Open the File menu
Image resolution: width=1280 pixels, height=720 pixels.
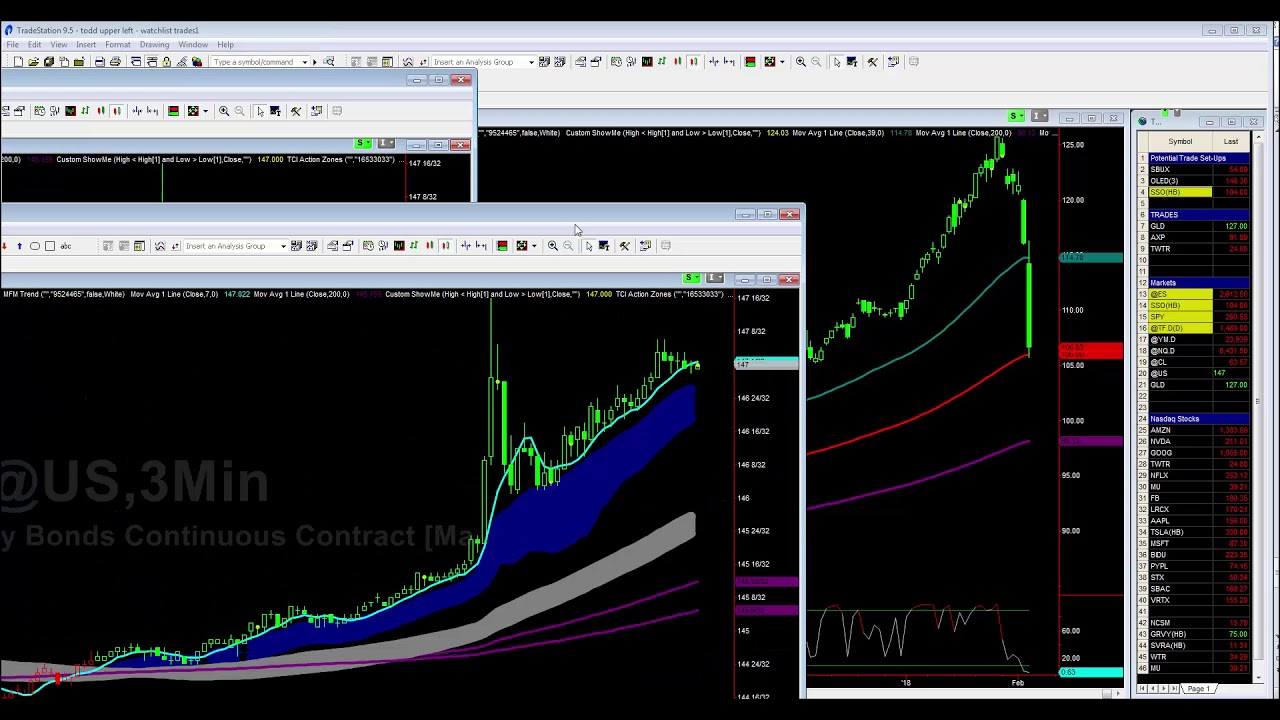(x=11, y=45)
